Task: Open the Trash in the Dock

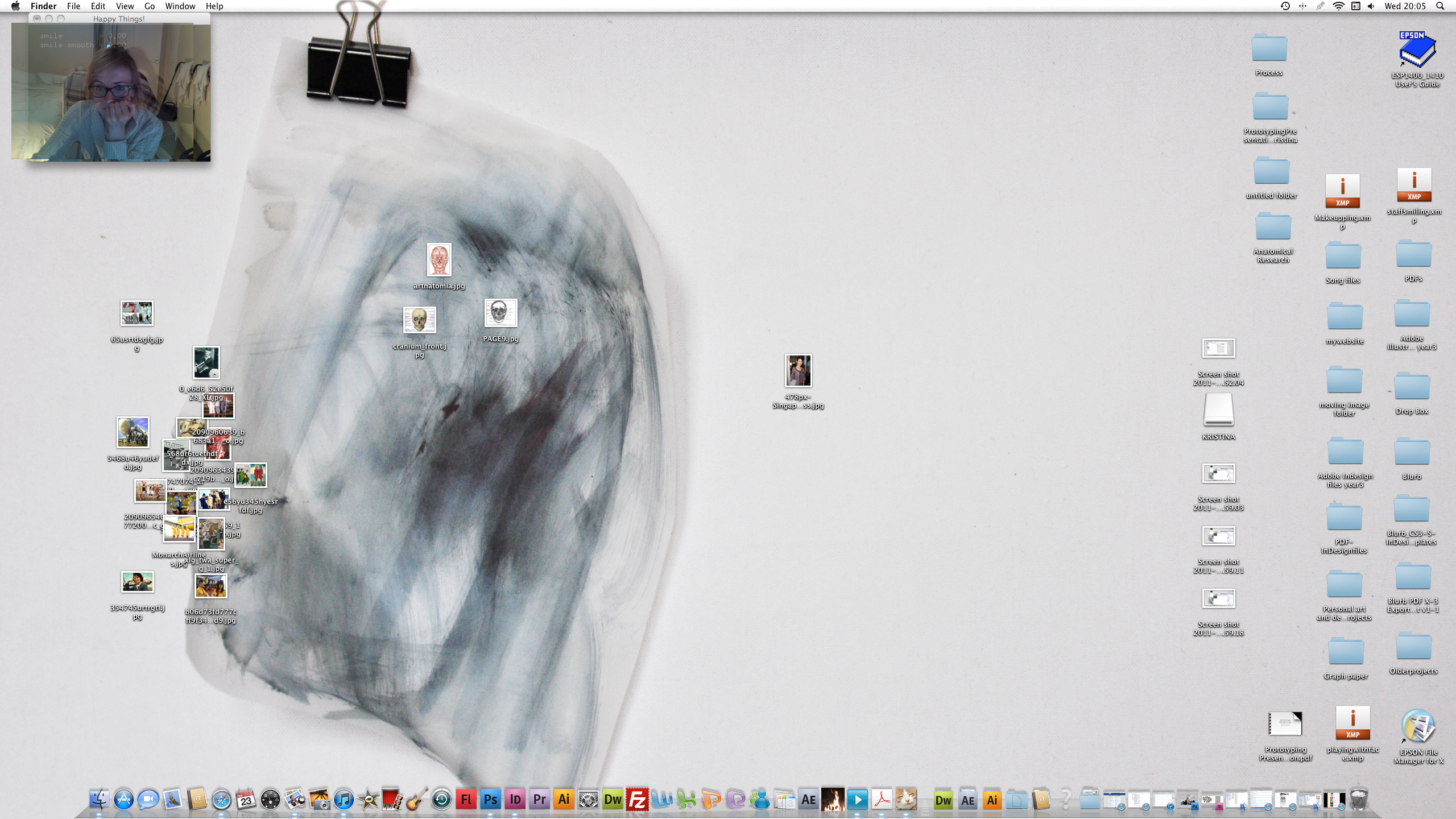Action: click(x=1358, y=800)
